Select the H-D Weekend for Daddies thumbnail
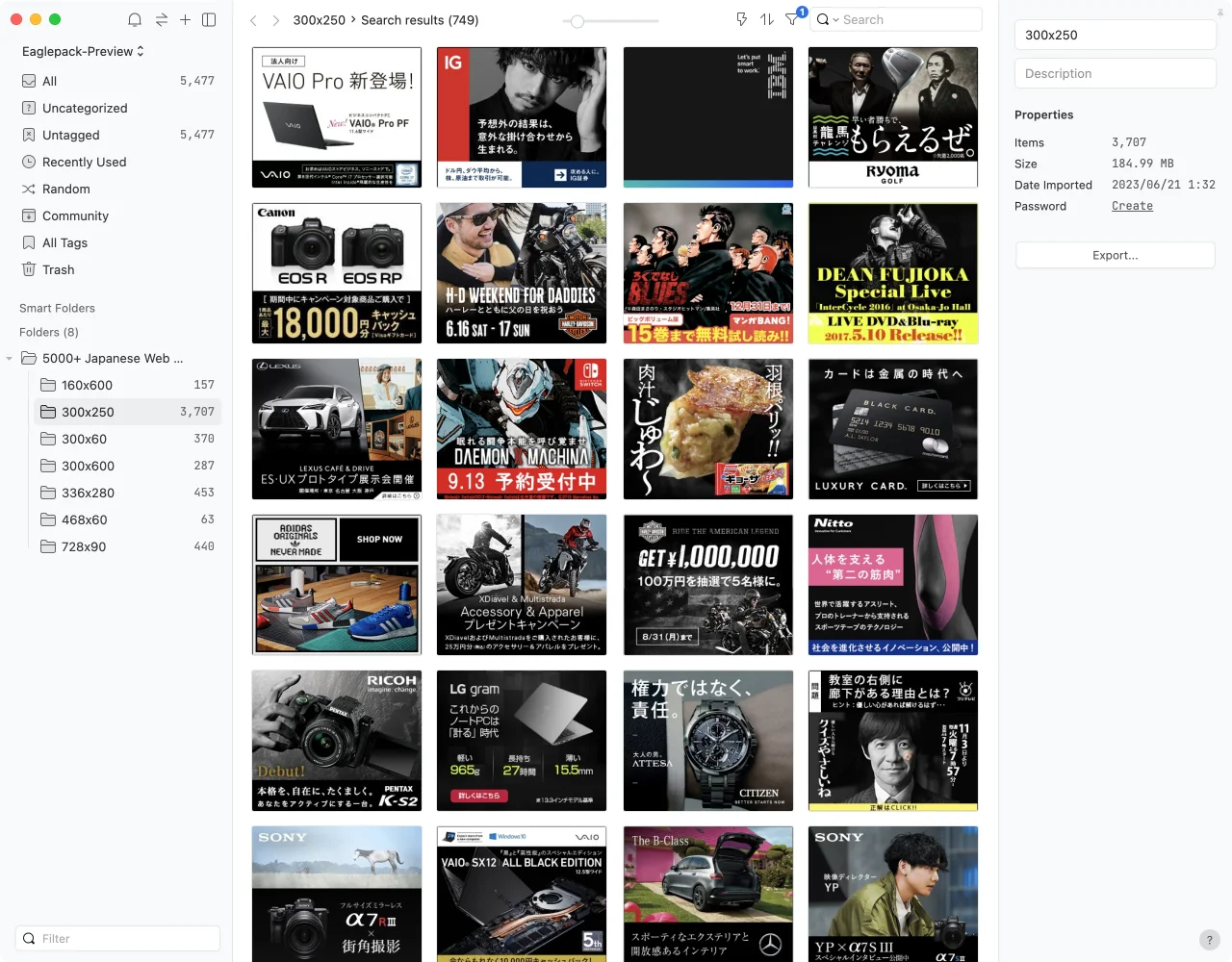This screenshot has width=1232, height=962. (522, 273)
